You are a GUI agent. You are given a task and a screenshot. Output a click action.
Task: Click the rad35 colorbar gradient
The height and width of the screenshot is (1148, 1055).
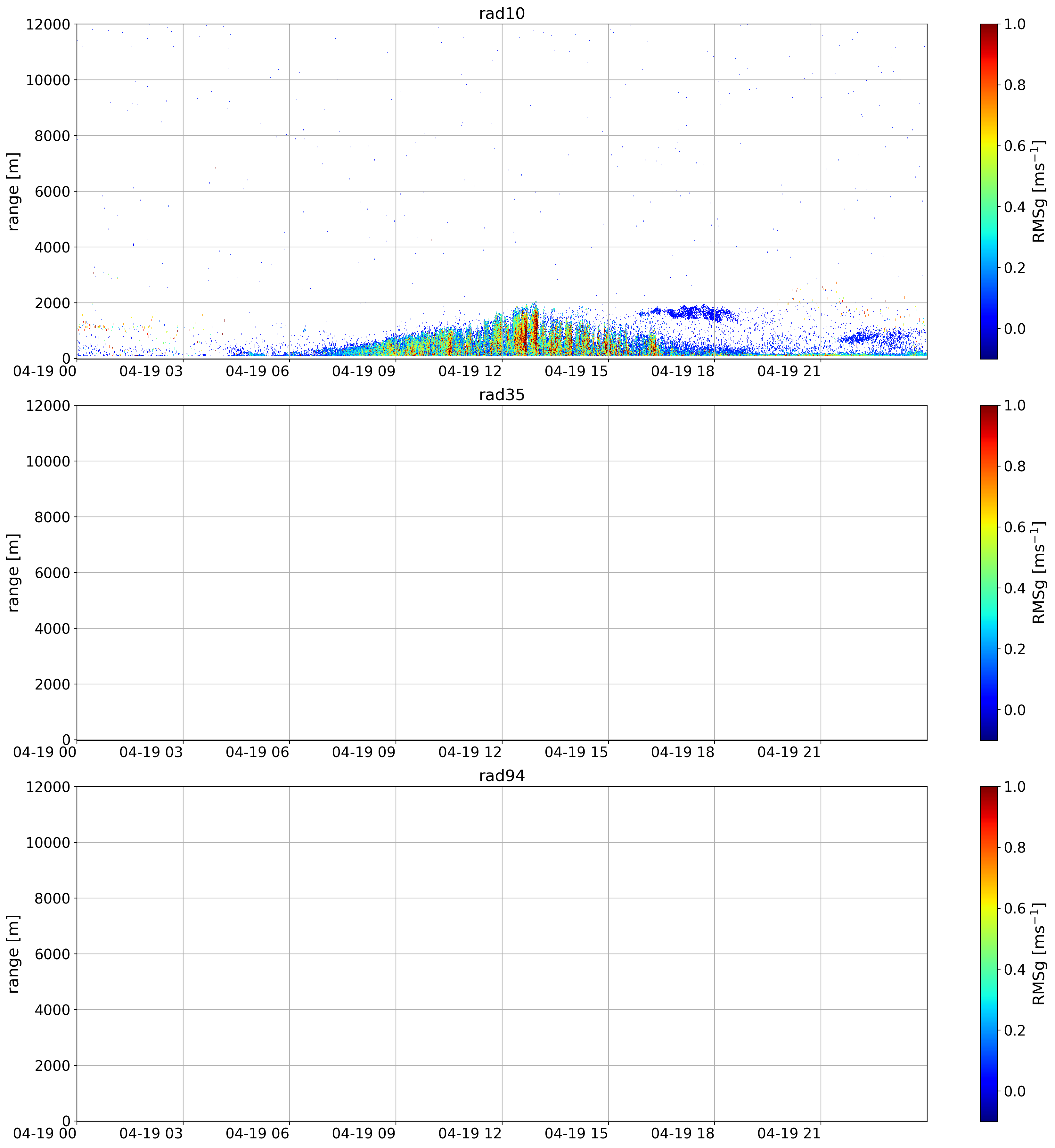click(x=988, y=573)
